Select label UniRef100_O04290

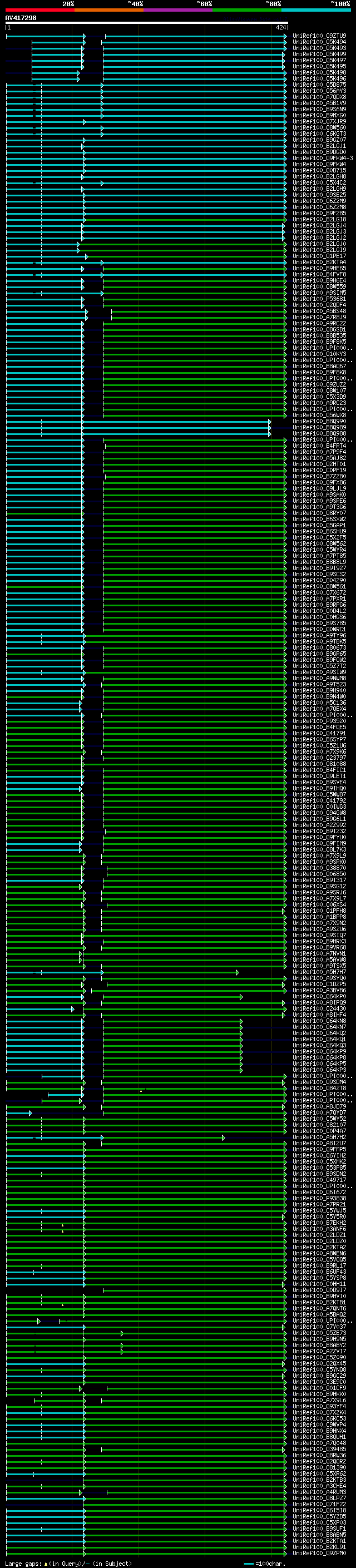(x=319, y=580)
